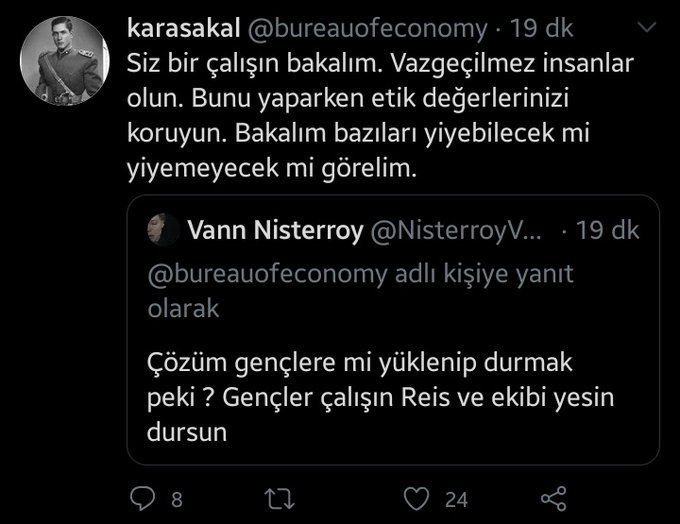680x524 pixels.
Task: Open the share icon menu
Action: [553, 497]
